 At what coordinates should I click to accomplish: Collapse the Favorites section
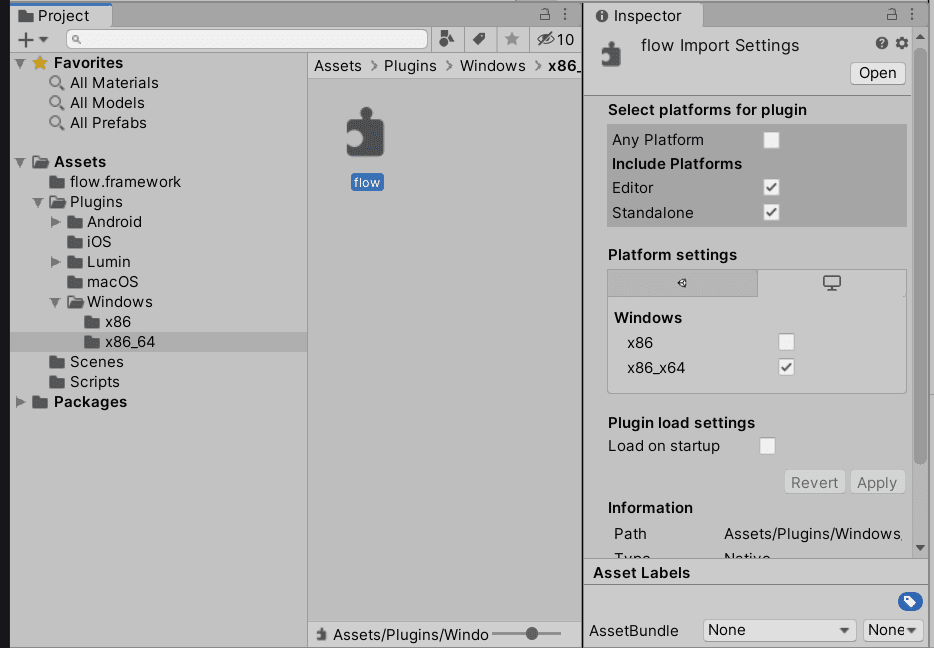click(20, 63)
